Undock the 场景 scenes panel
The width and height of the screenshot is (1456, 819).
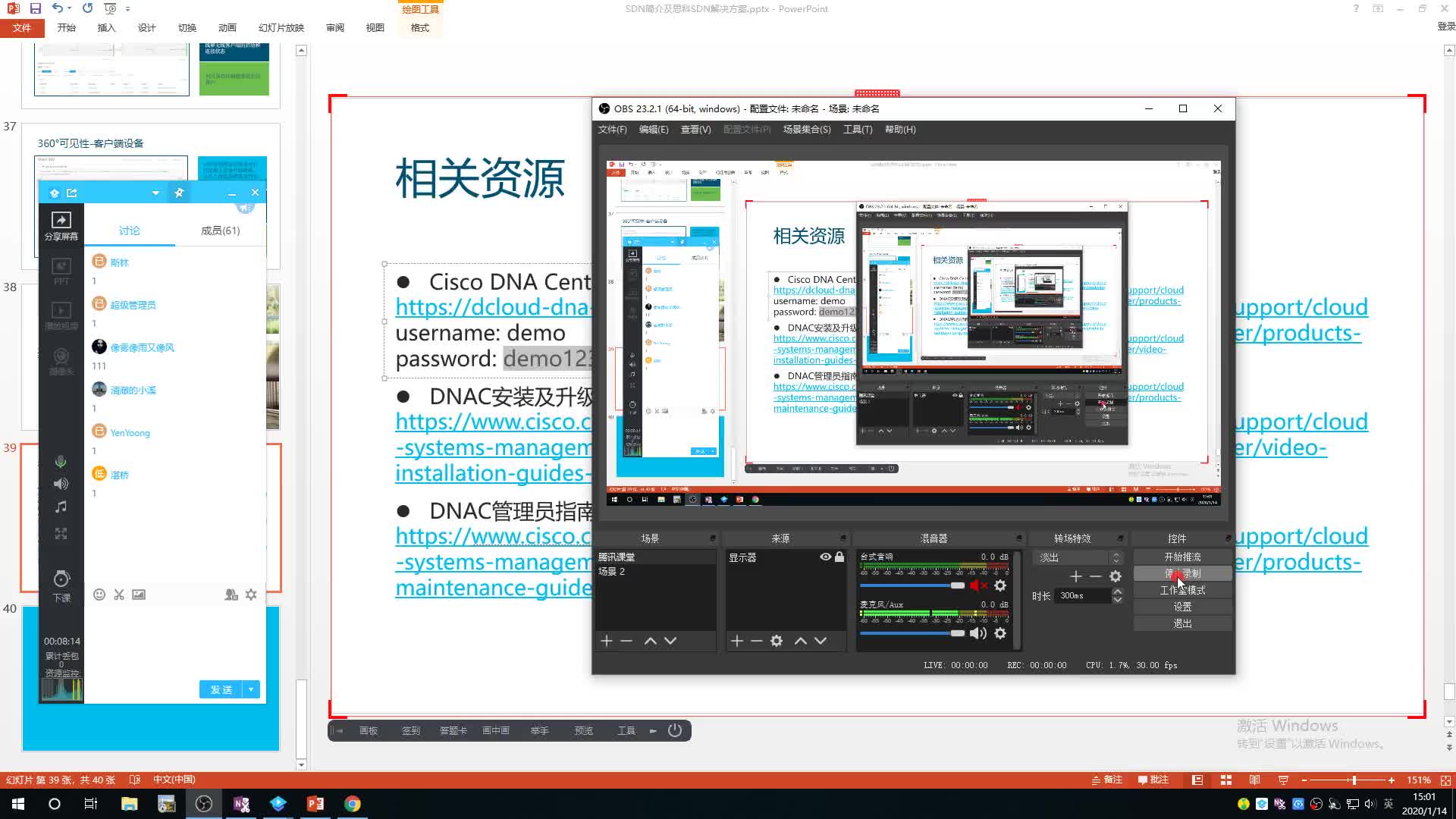(713, 538)
